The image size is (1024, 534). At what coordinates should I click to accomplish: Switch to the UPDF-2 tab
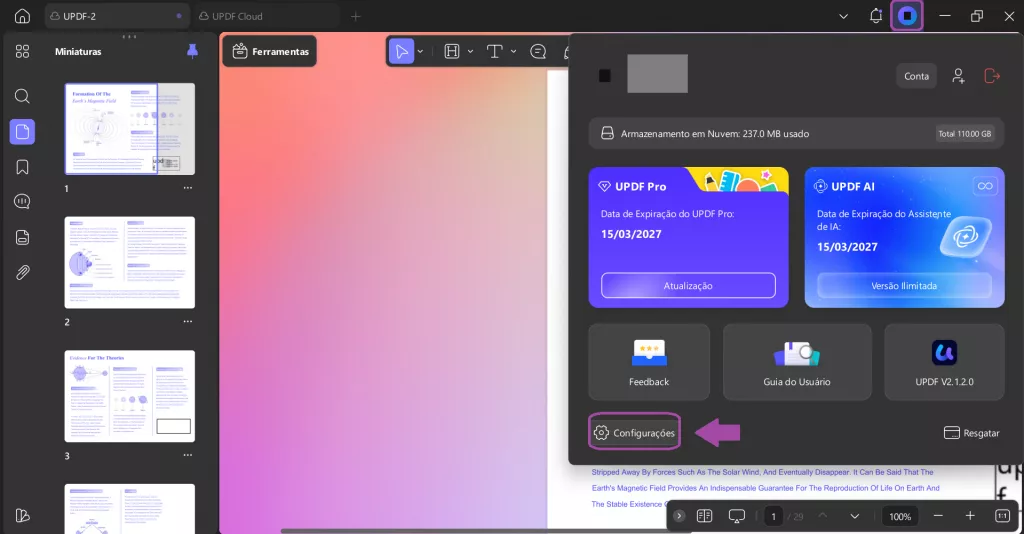tap(116, 16)
